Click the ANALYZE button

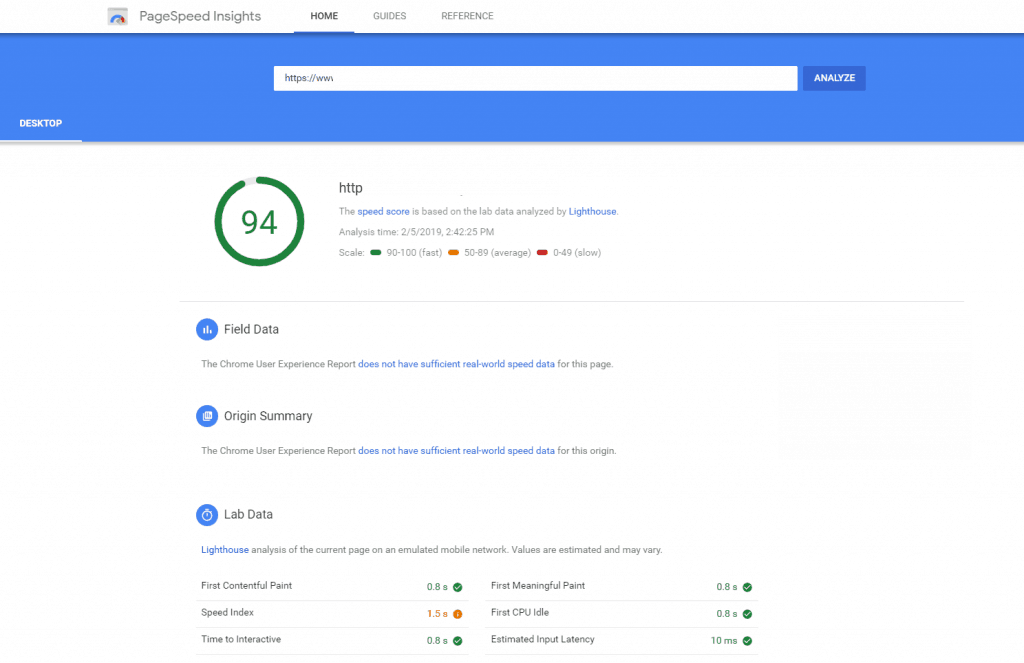[x=834, y=78]
